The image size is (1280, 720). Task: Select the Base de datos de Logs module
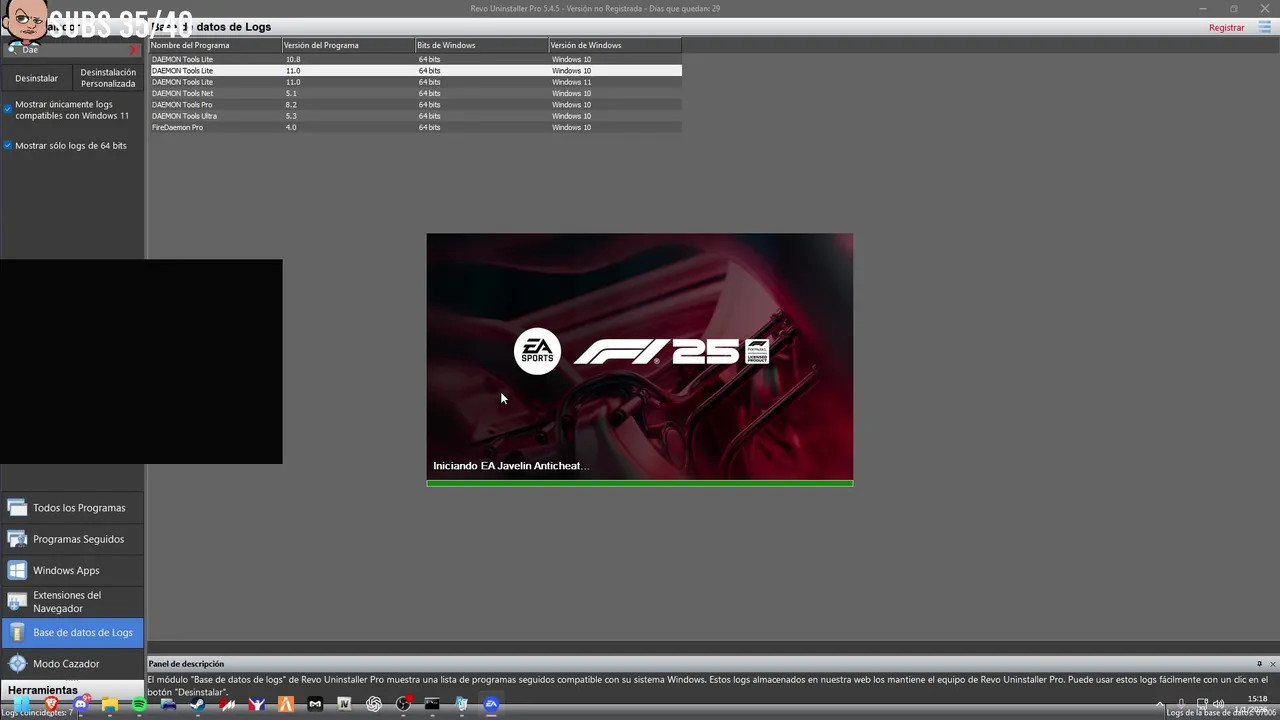click(72, 632)
